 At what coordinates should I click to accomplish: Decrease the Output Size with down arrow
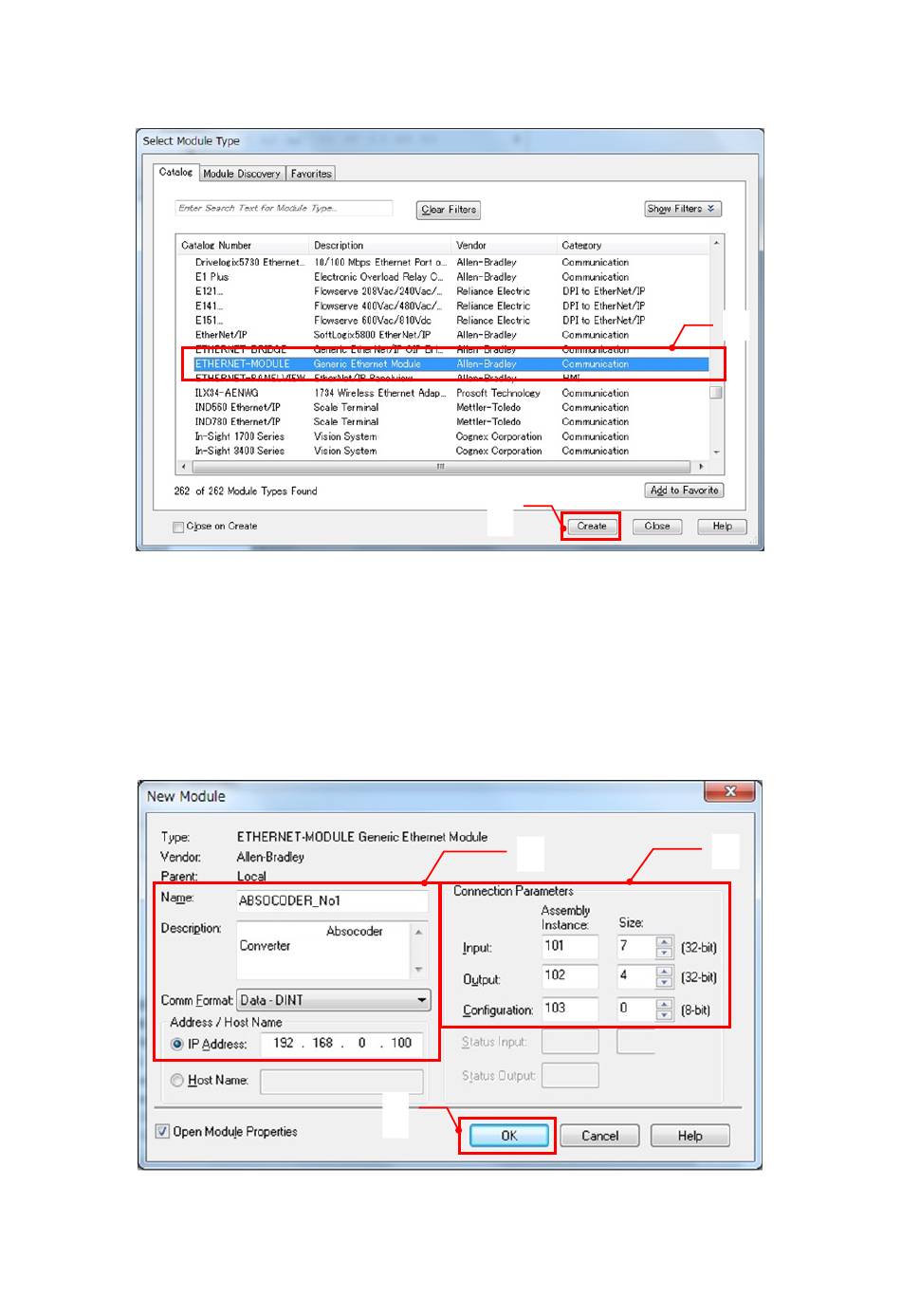pyautogui.click(x=664, y=983)
